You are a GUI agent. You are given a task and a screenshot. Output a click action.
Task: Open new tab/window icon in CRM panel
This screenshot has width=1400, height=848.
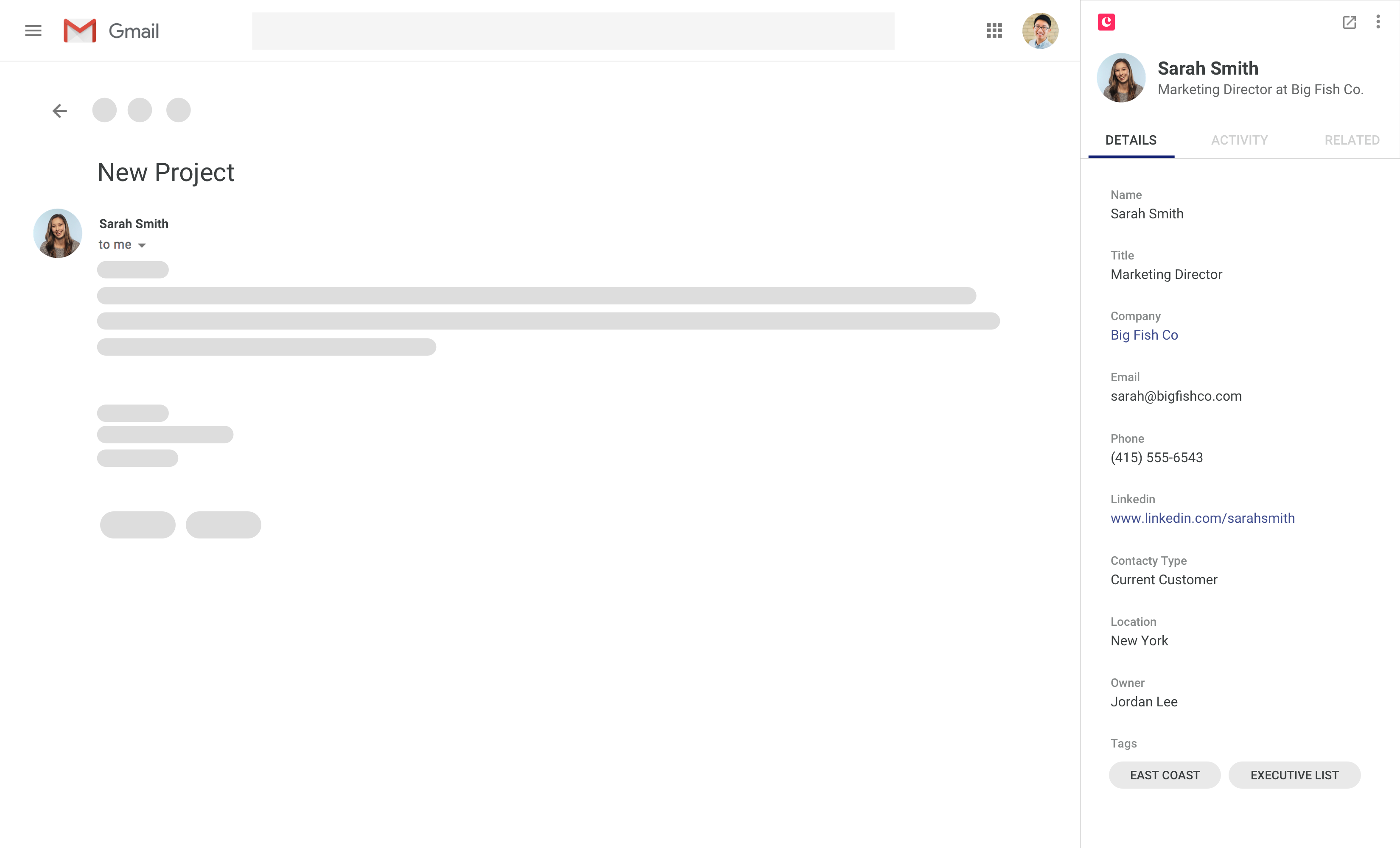[1349, 22]
